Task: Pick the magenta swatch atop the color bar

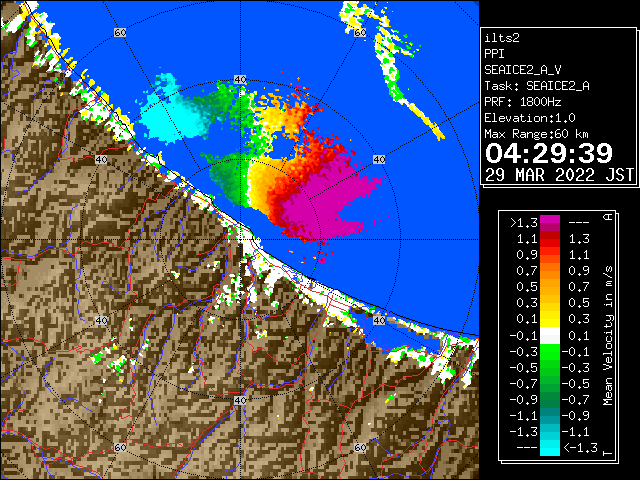Action: point(550,220)
